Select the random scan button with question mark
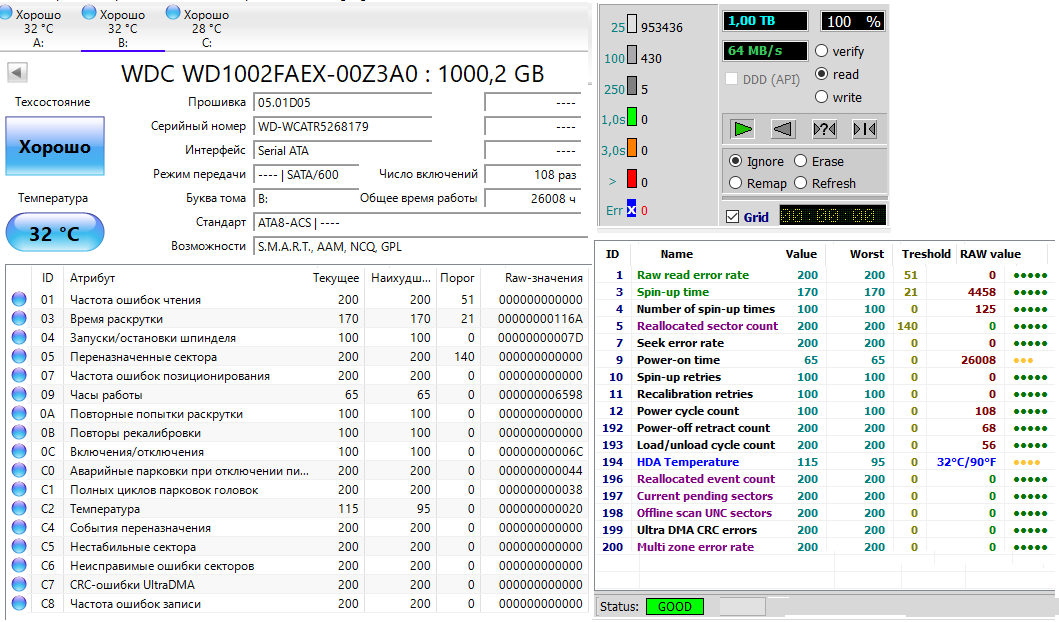Screen dimensions: 1059x622 coord(824,129)
